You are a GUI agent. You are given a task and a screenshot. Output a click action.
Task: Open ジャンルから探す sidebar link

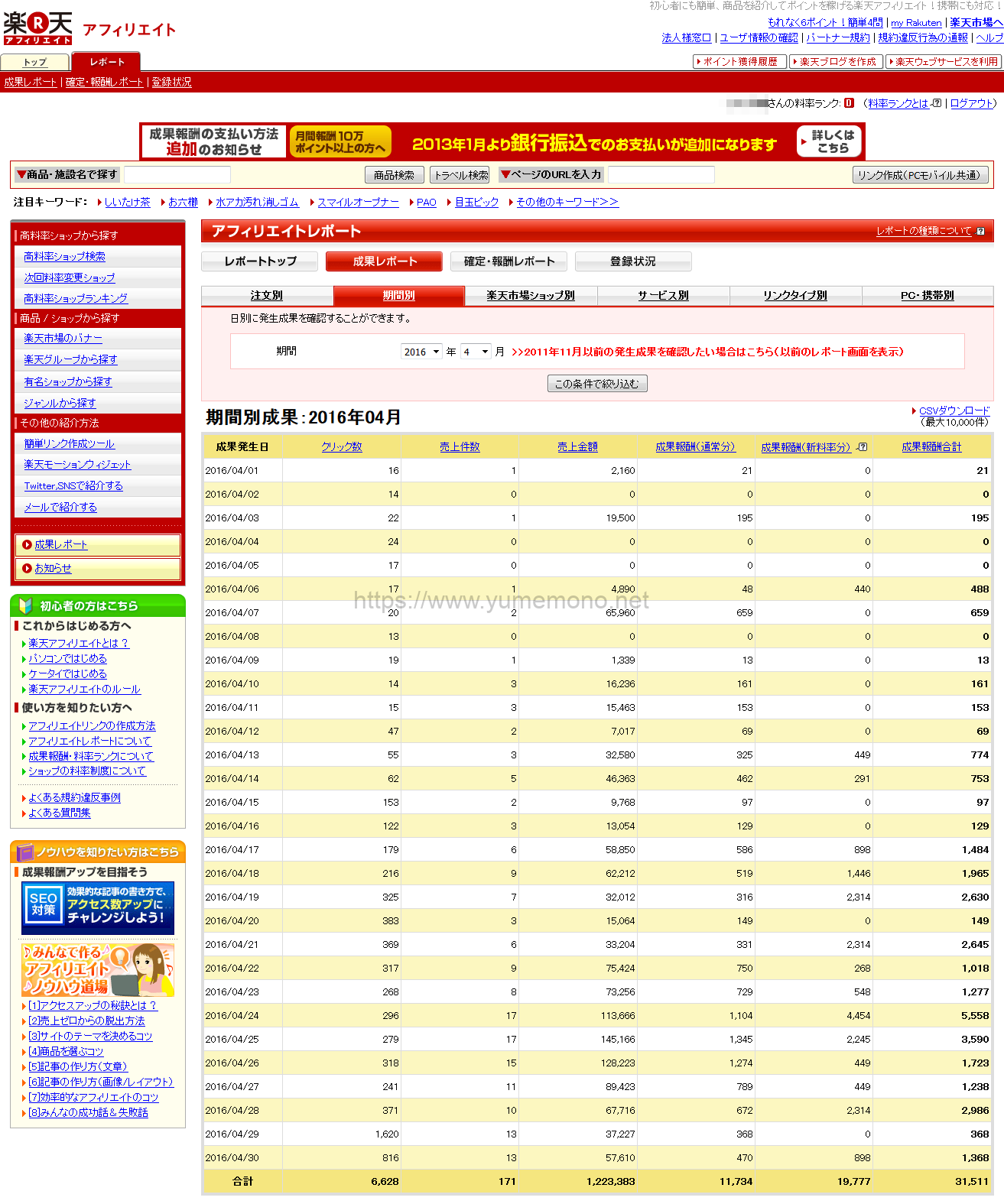(x=60, y=403)
